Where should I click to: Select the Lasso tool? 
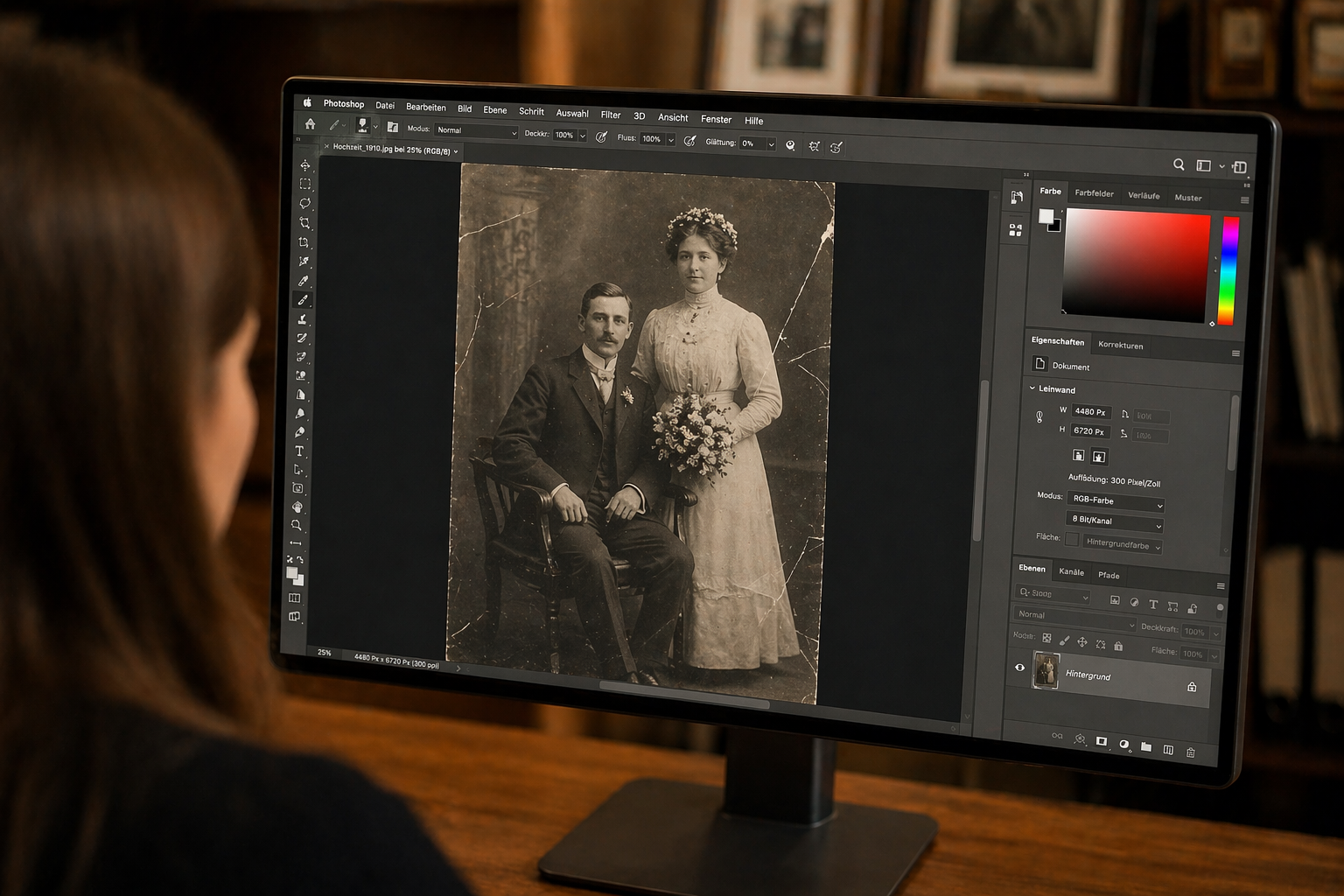click(304, 203)
